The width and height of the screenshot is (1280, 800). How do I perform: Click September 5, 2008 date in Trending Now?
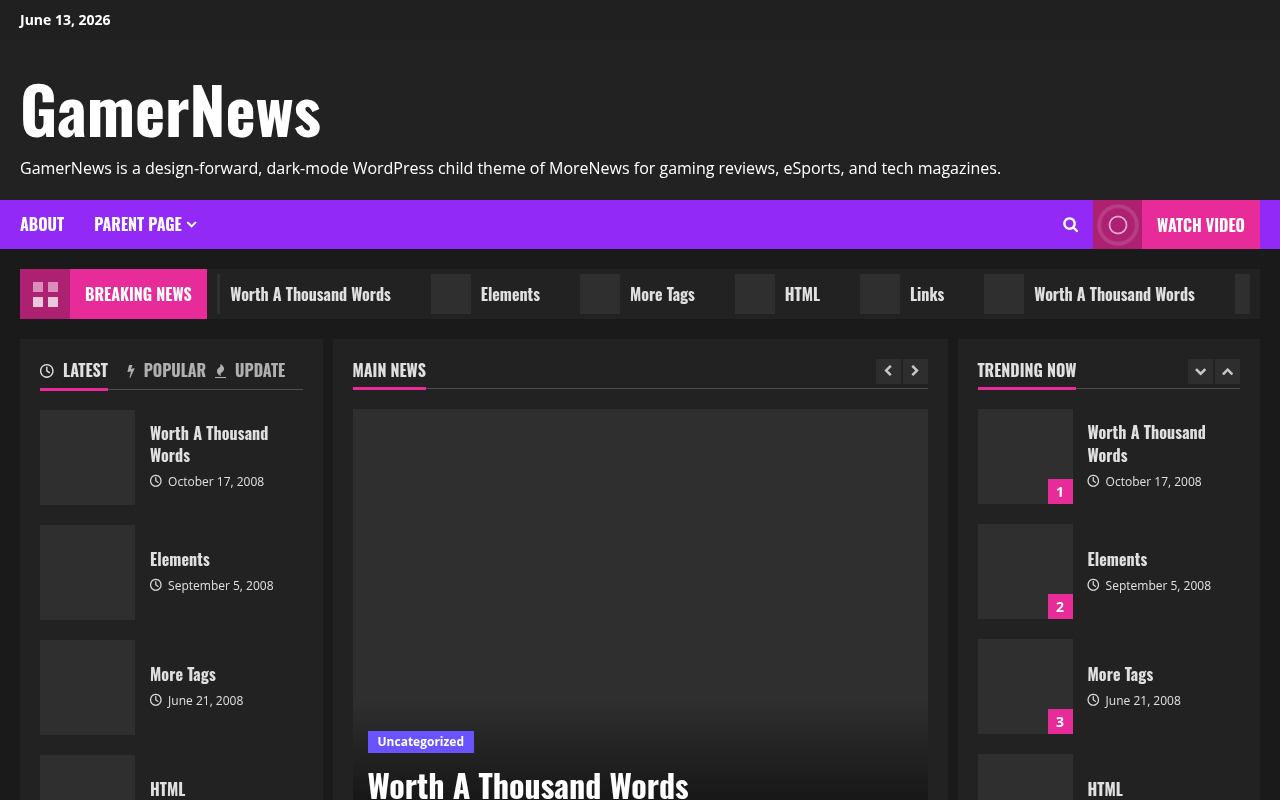pyautogui.click(x=1158, y=585)
